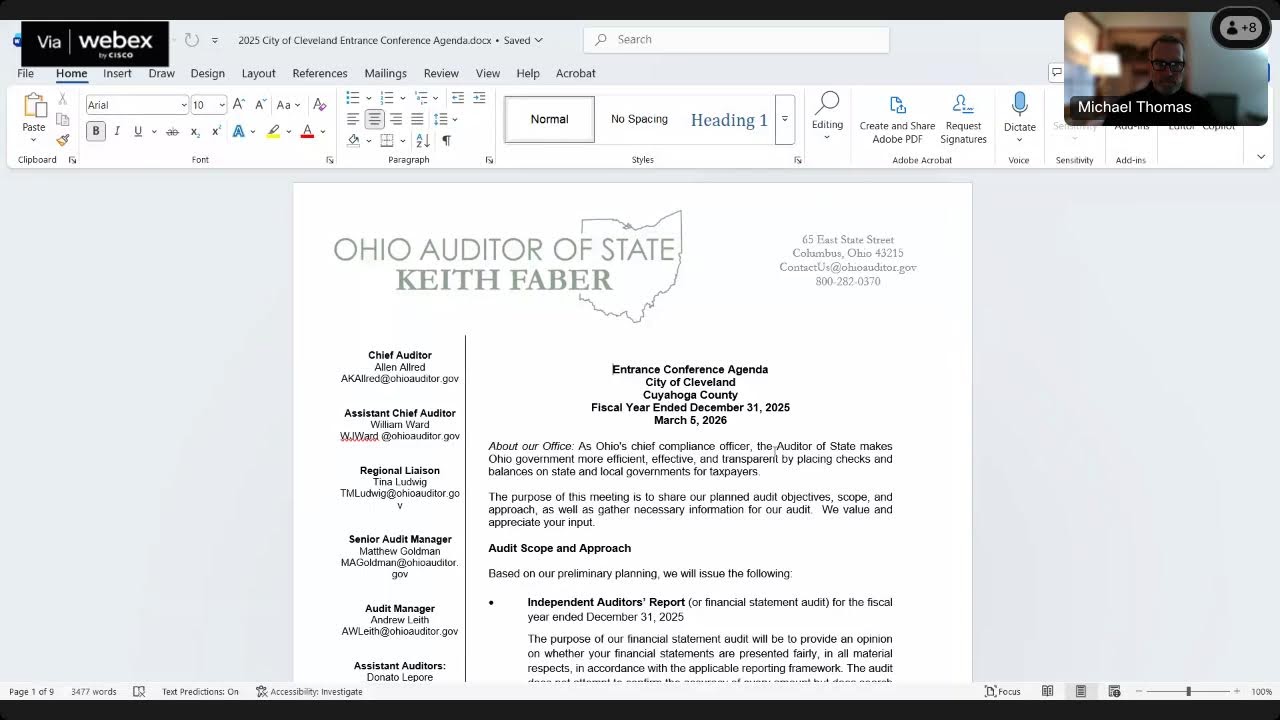Open the font size 10 dropdown
Image resolution: width=1280 pixels, height=720 pixels.
pos(222,105)
